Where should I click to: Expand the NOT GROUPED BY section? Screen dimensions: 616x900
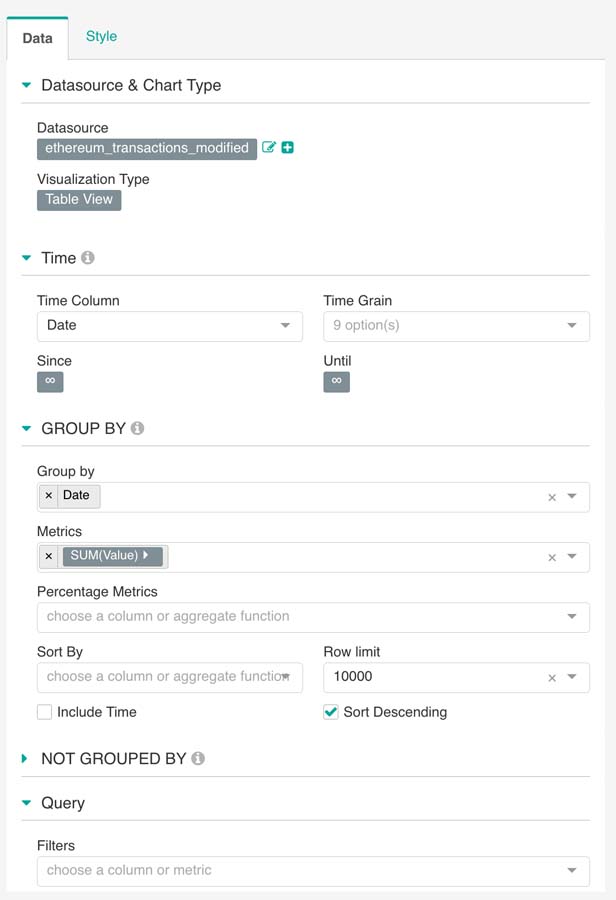(26, 759)
